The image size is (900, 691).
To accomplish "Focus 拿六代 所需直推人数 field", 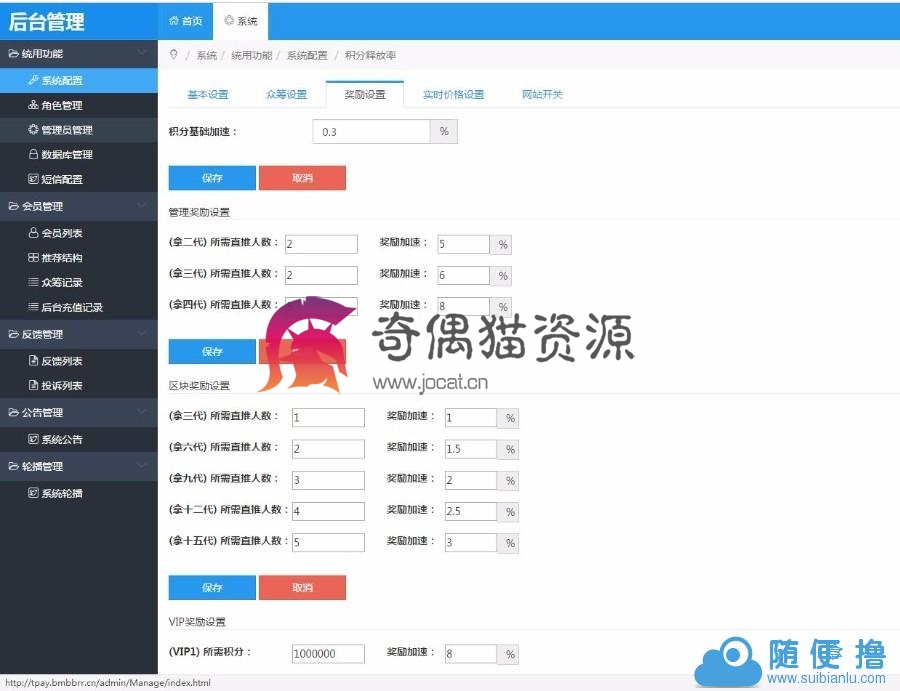I will pyautogui.click(x=328, y=449).
